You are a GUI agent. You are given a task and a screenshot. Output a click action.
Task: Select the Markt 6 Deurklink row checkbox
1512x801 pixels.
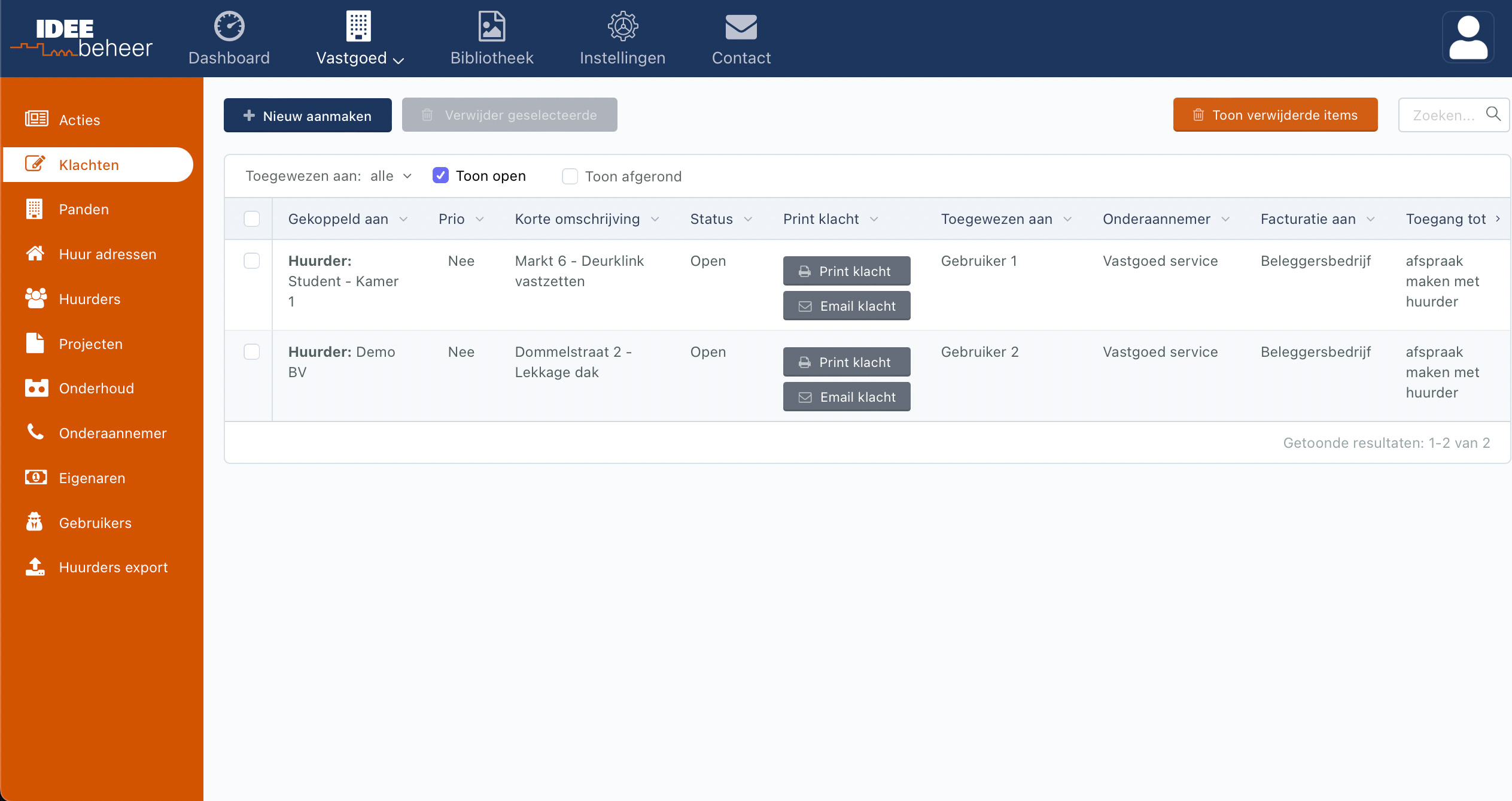pyautogui.click(x=252, y=261)
